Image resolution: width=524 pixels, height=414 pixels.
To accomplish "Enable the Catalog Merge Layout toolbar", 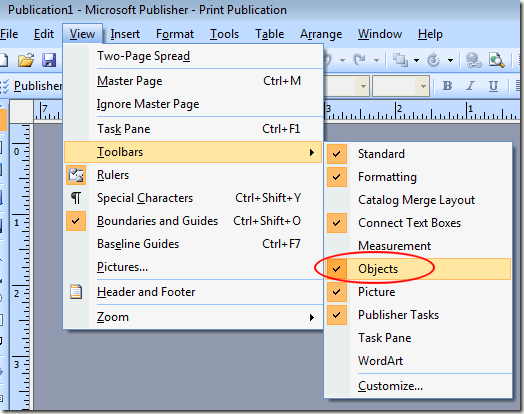I will coord(418,200).
